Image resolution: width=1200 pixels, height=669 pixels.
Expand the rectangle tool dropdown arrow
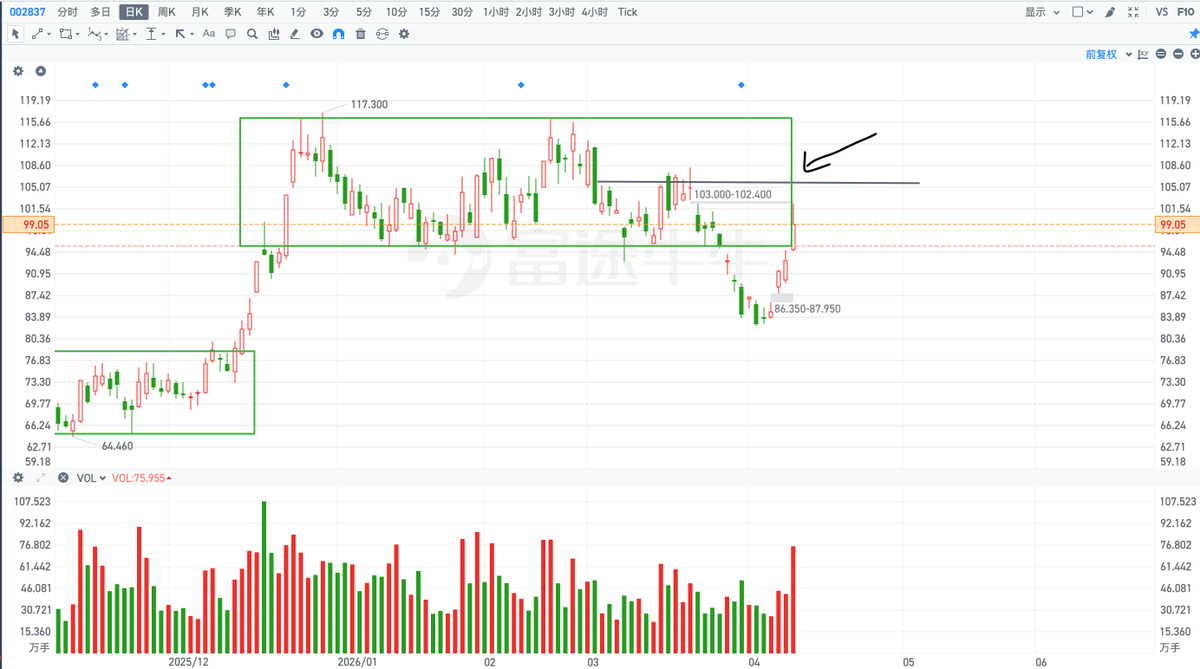tap(78, 35)
